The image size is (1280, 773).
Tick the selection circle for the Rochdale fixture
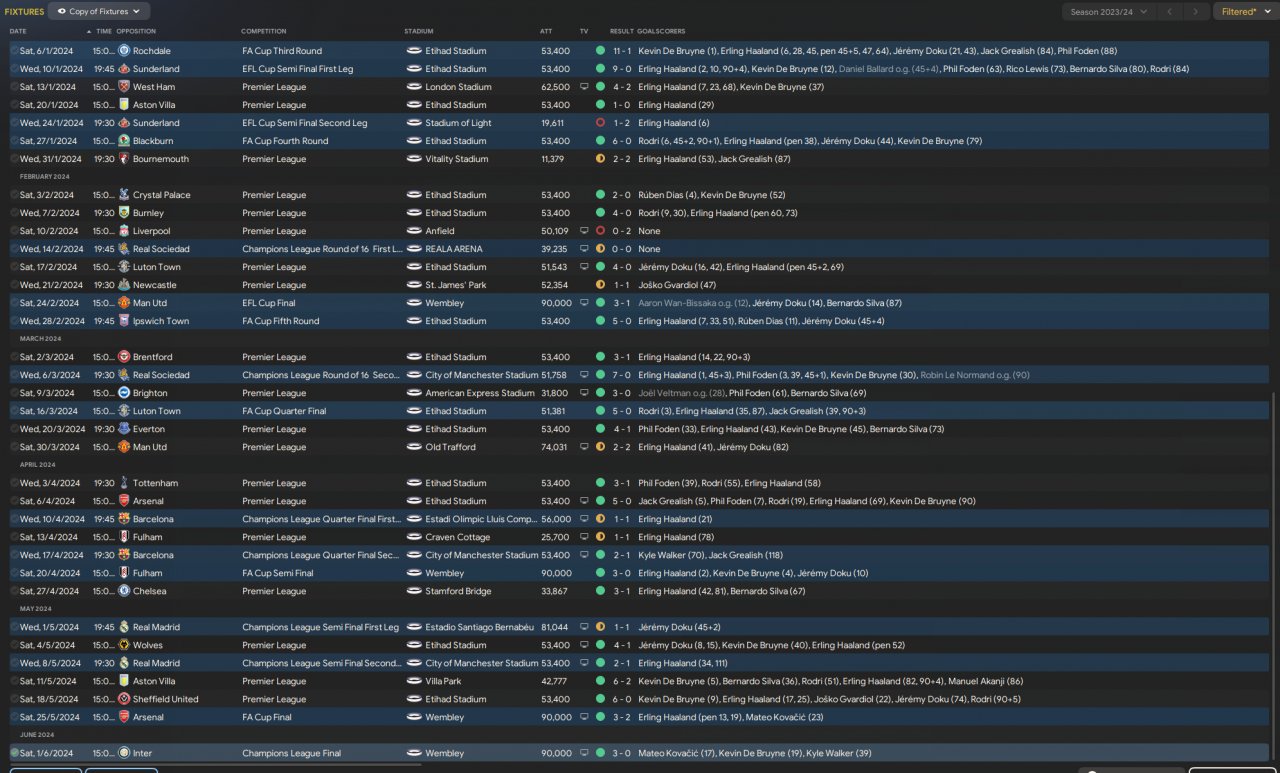(14, 51)
